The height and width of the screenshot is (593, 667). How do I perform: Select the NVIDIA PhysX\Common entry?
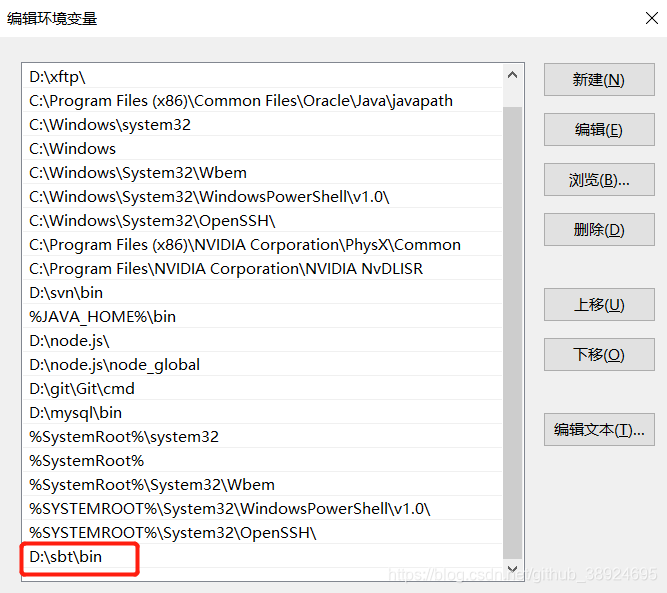pos(262,245)
